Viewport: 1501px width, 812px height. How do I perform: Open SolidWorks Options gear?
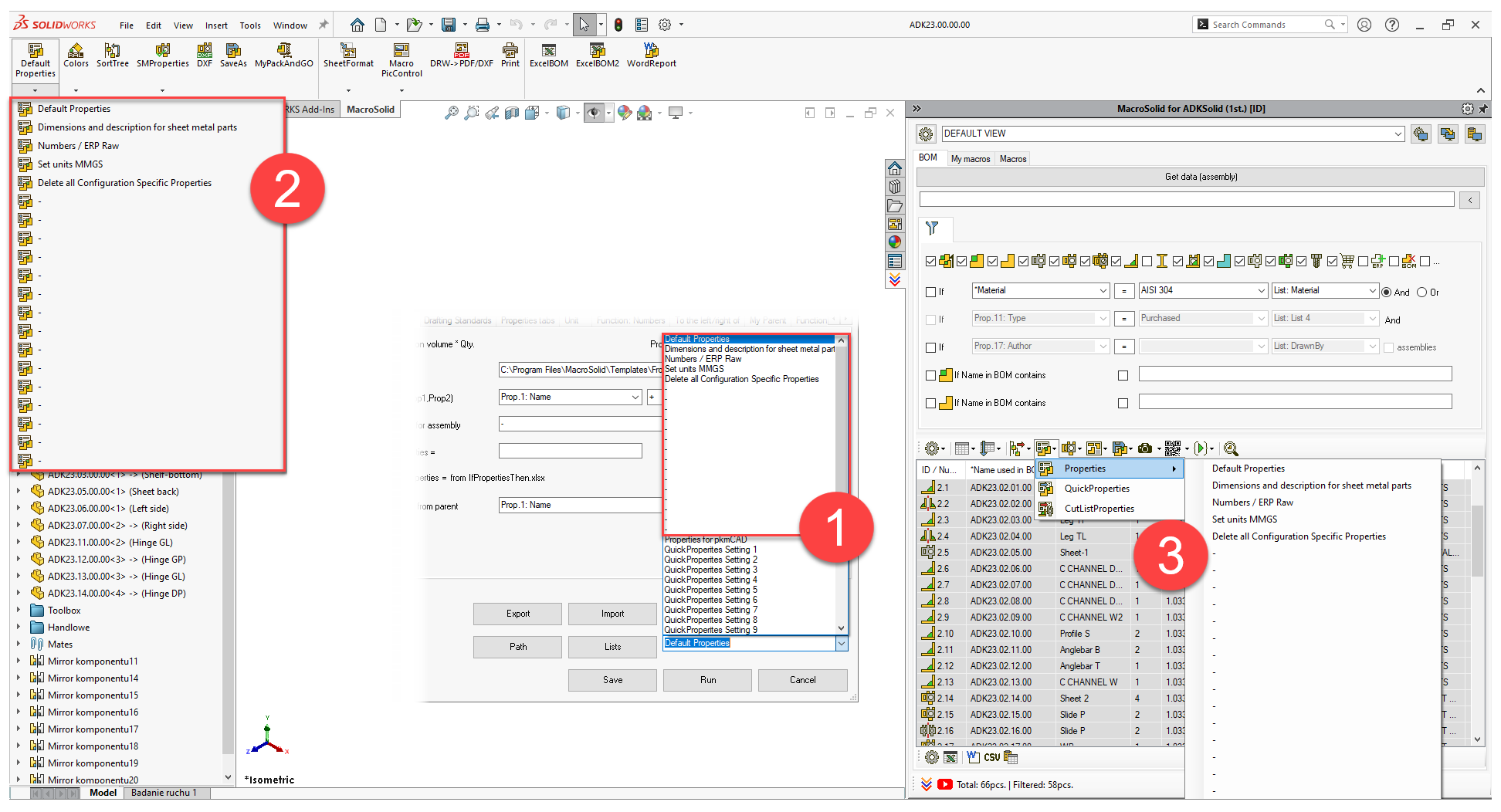coord(665,25)
